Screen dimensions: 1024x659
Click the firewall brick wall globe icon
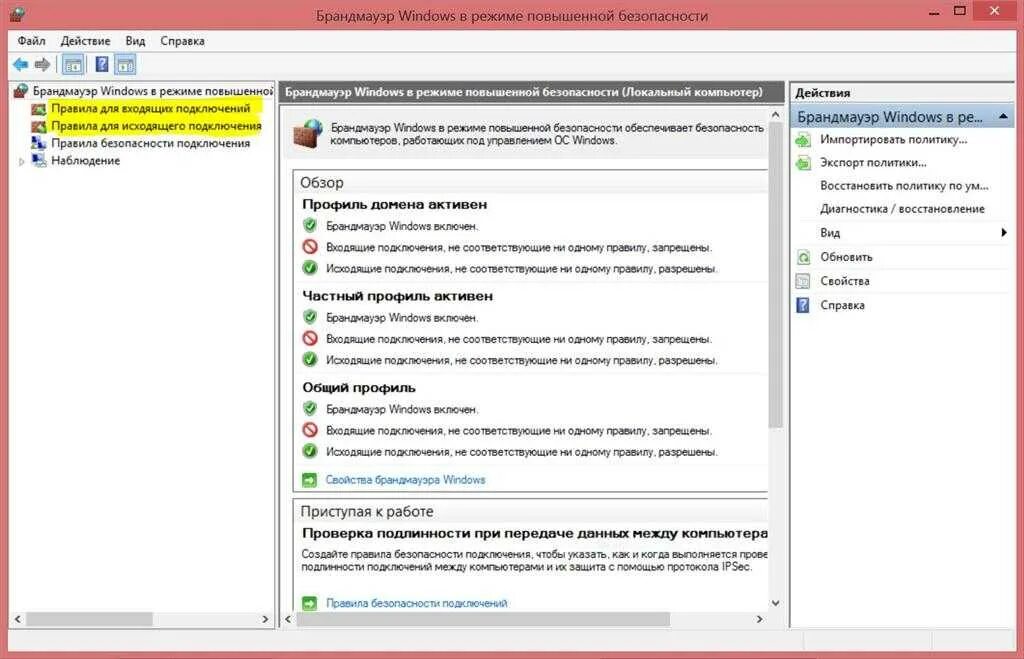point(308,133)
